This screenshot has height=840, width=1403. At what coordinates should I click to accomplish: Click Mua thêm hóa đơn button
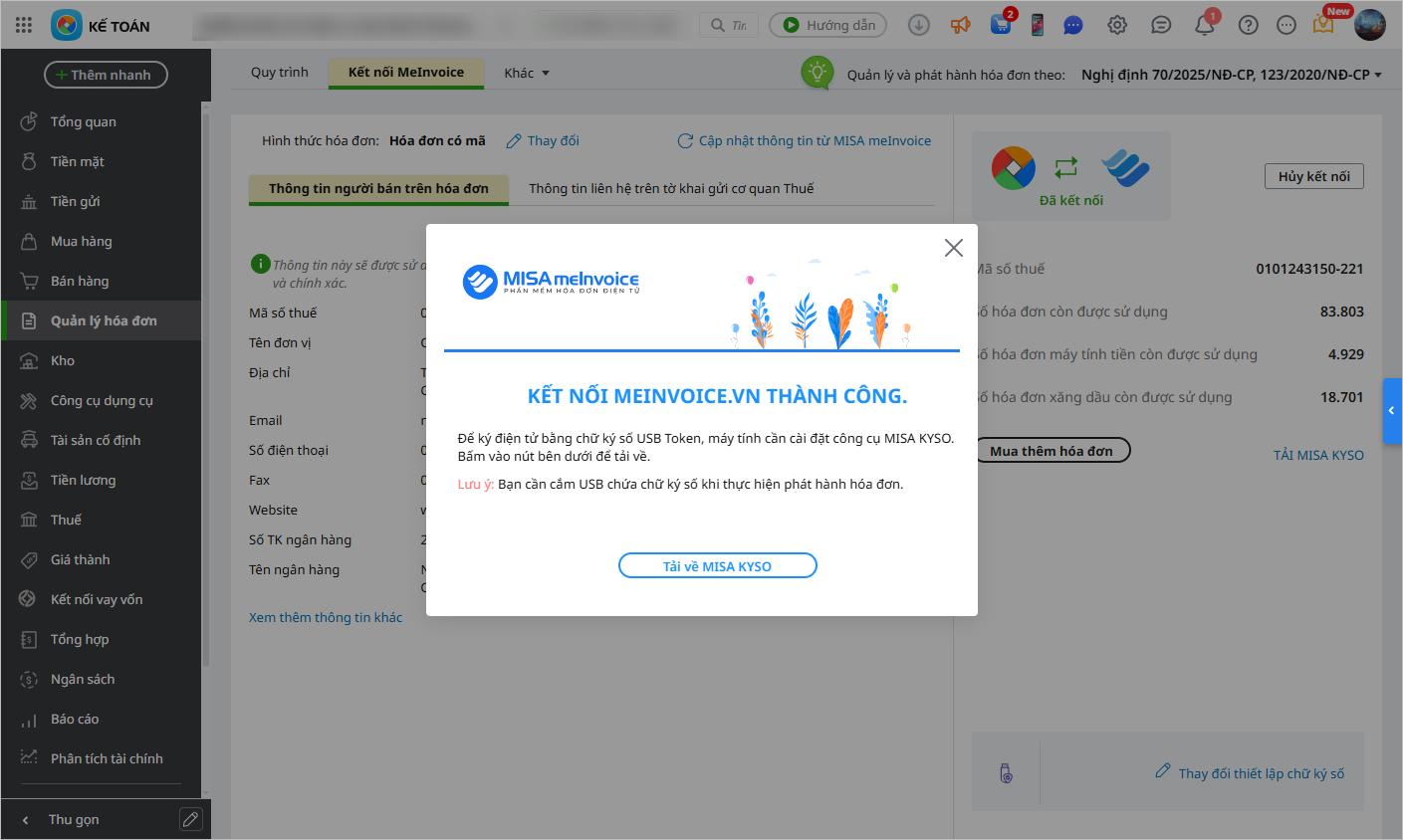1052,451
